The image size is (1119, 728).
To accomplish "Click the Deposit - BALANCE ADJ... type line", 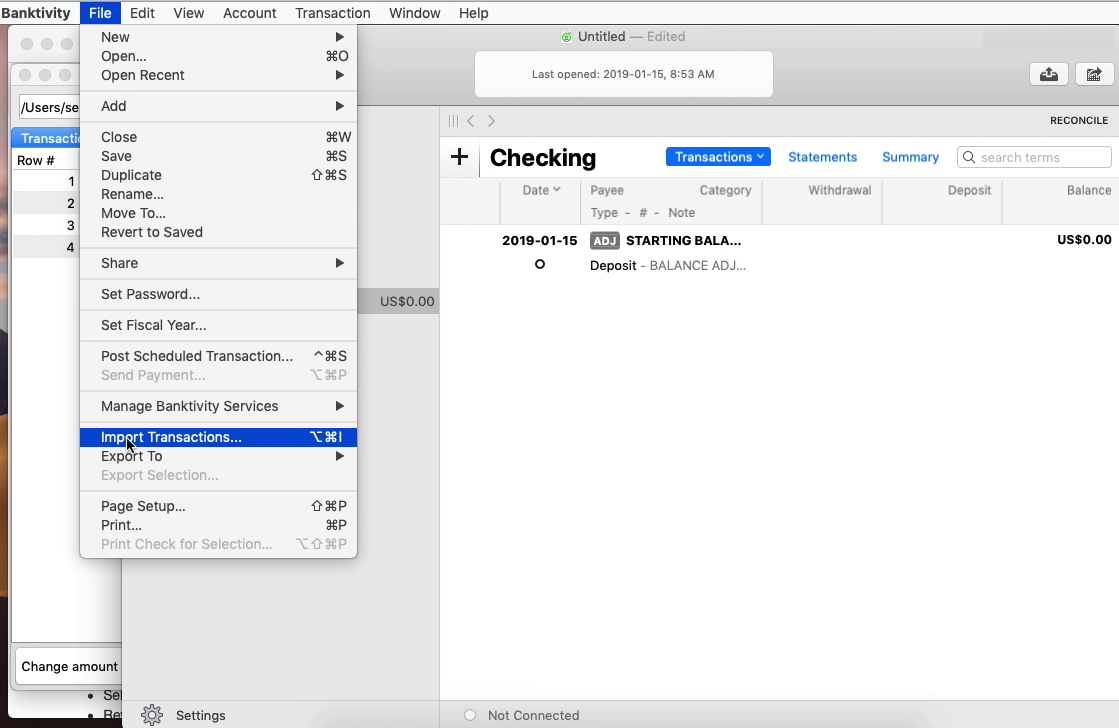I will click(667, 266).
